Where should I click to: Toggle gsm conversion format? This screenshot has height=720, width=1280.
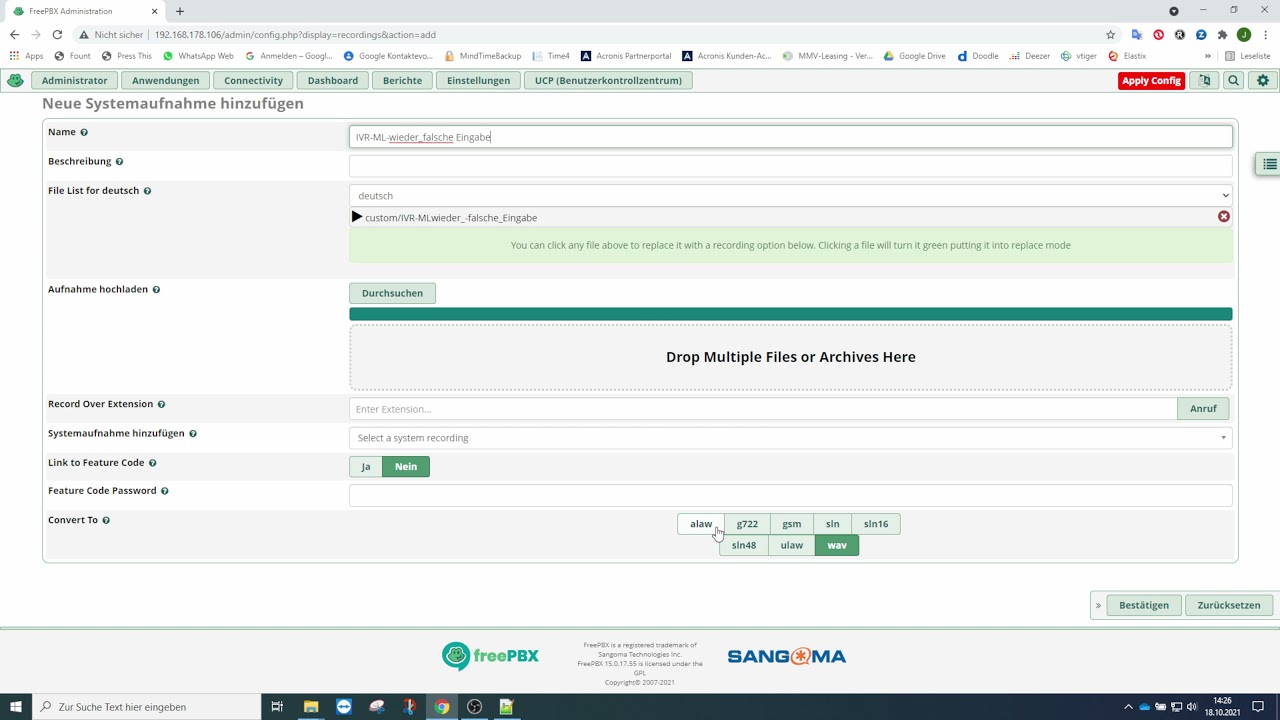[792, 524]
